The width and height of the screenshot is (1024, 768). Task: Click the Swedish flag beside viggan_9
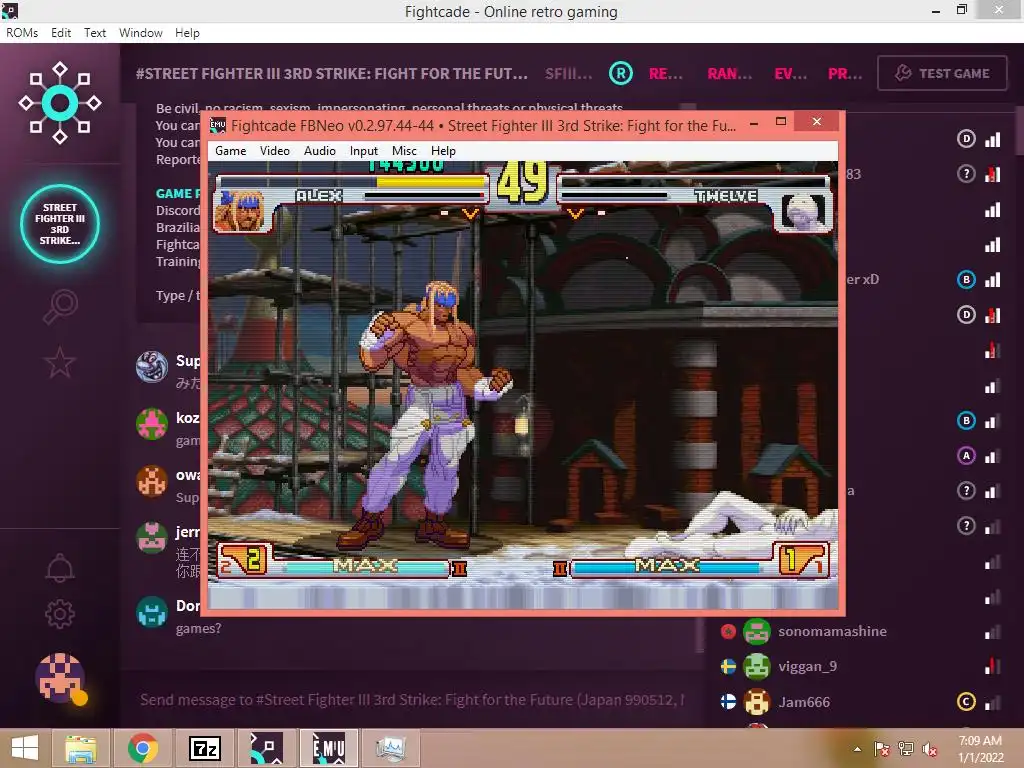click(728, 667)
